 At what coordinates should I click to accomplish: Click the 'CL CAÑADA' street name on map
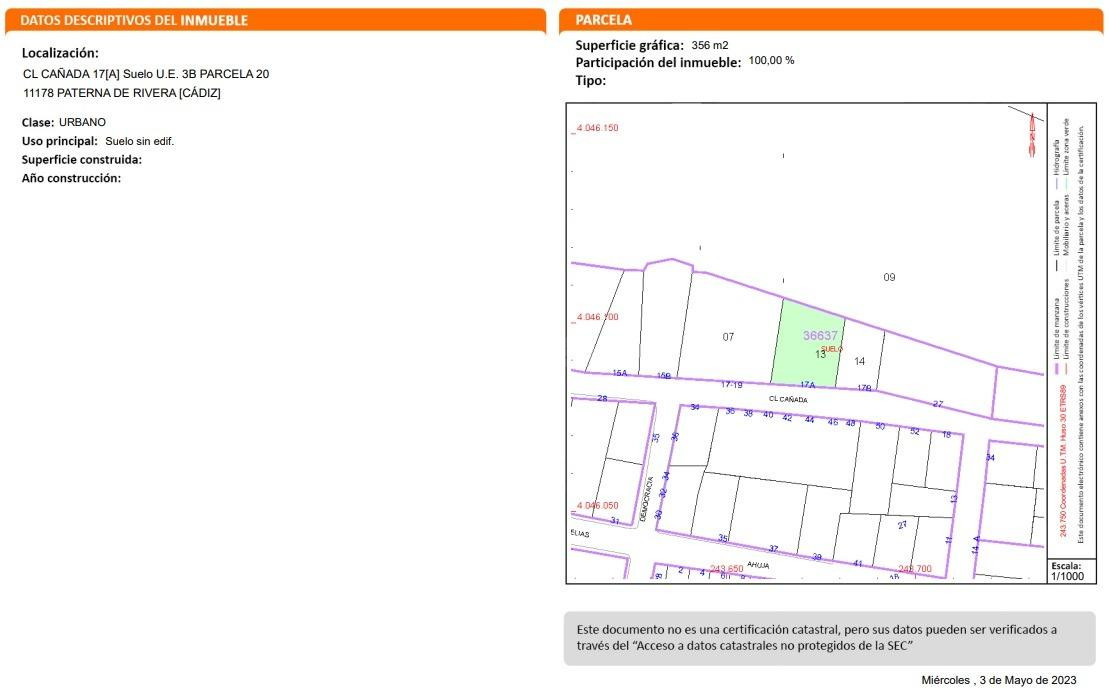pyautogui.click(x=788, y=400)
